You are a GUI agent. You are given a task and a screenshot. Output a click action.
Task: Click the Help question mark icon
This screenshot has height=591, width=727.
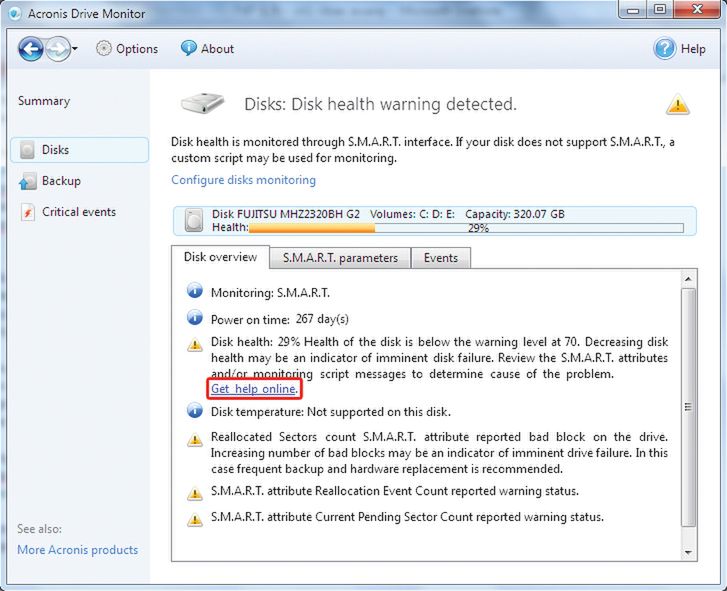664,49
